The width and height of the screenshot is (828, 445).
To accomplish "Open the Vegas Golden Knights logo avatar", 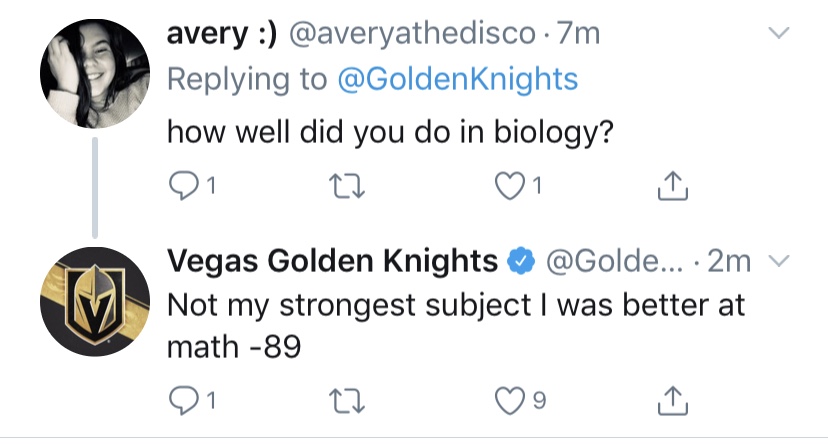I will pyautogui.click(x=95, y=301).
